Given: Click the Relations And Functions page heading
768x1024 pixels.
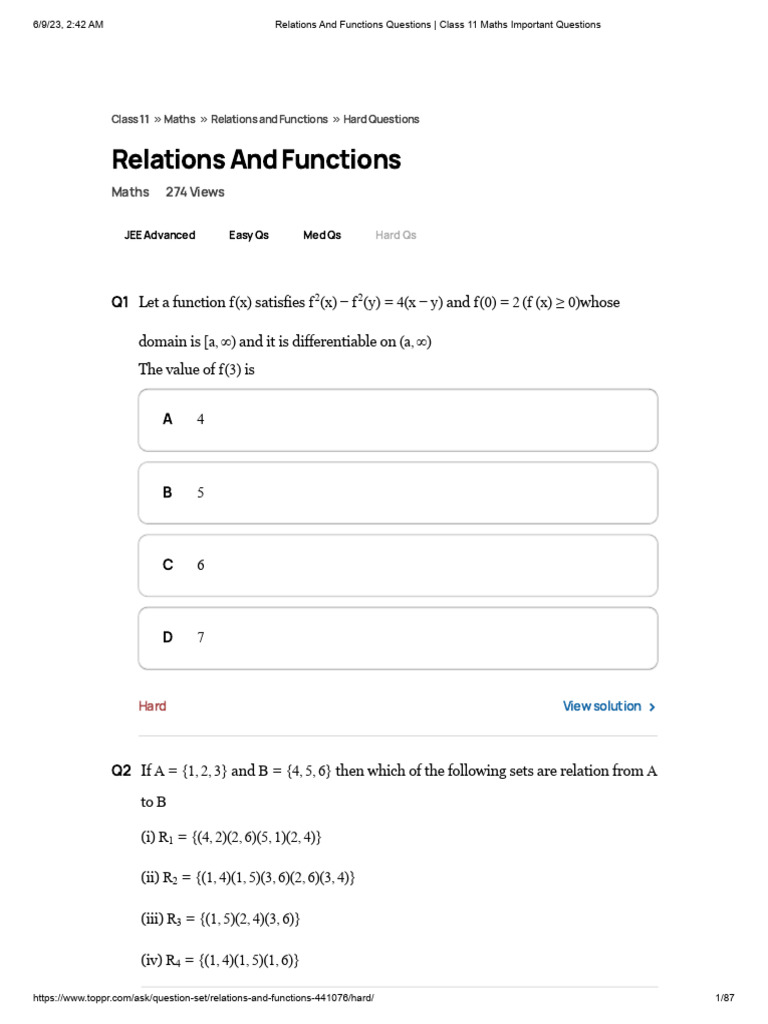Looking at the screenshot, I should (256, 160).
